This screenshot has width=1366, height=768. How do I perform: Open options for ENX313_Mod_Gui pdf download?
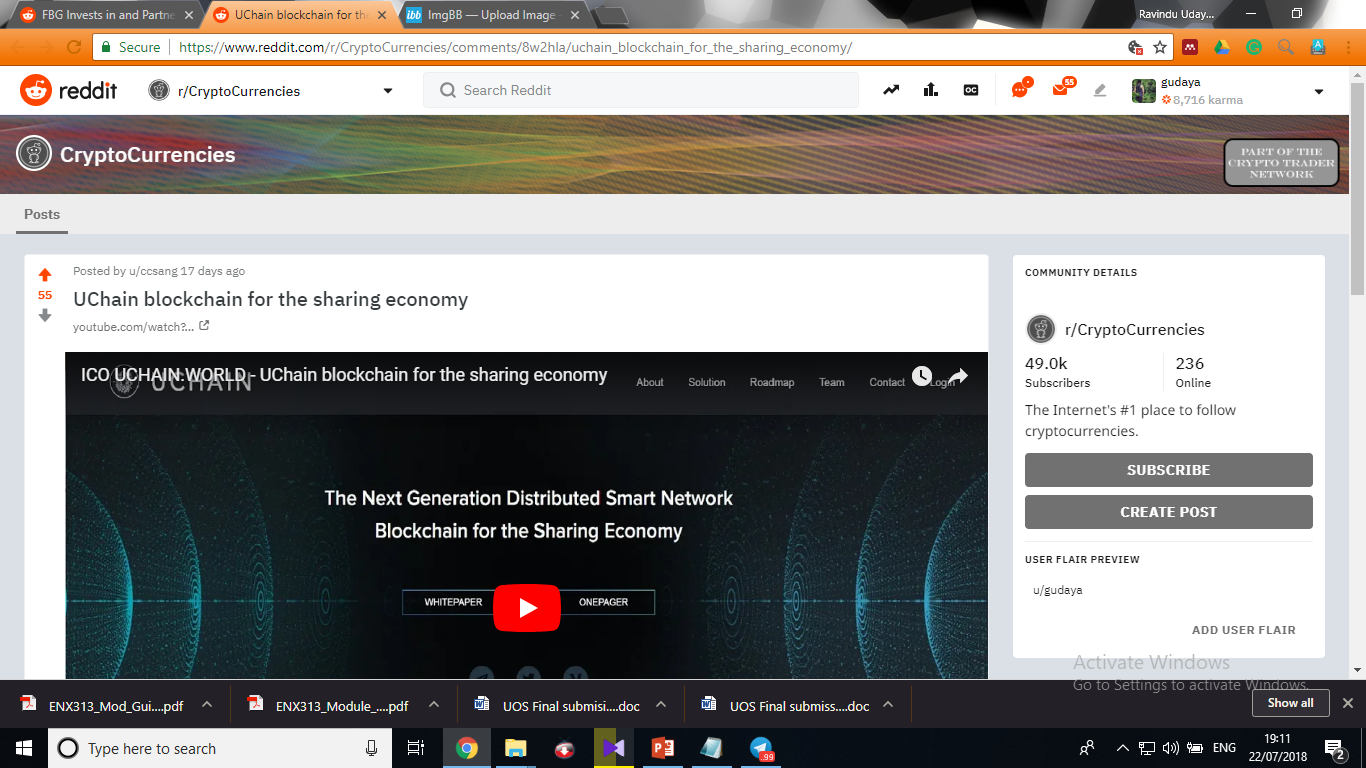207,704
